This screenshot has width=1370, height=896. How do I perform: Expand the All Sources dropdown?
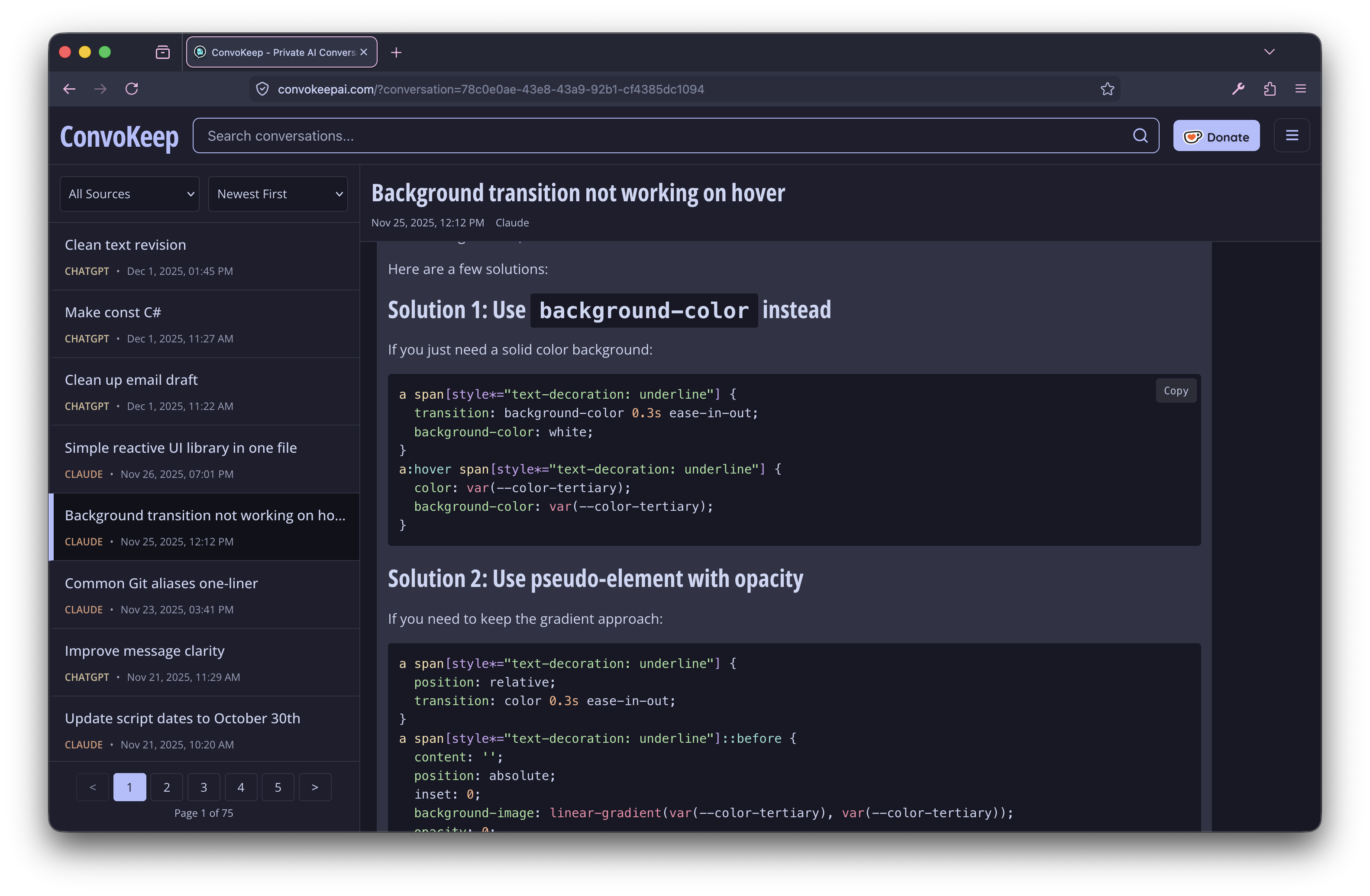pyautogui.click(x=129, y=194)
